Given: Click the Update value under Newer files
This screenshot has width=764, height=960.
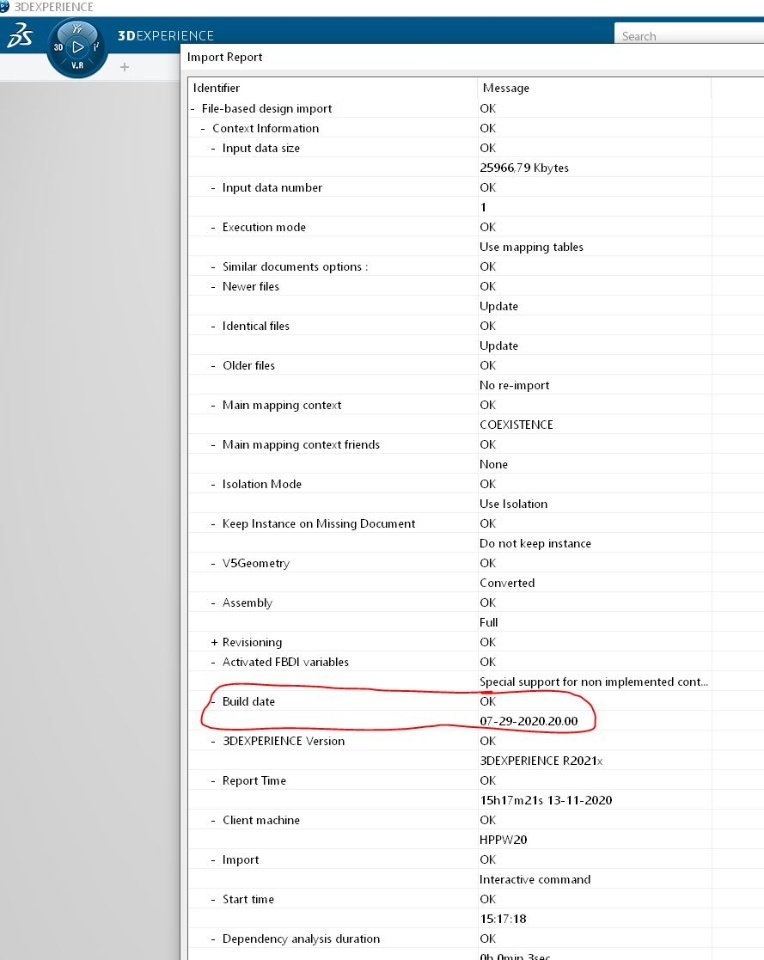Looking at the screenshot, I should point(499,306).
